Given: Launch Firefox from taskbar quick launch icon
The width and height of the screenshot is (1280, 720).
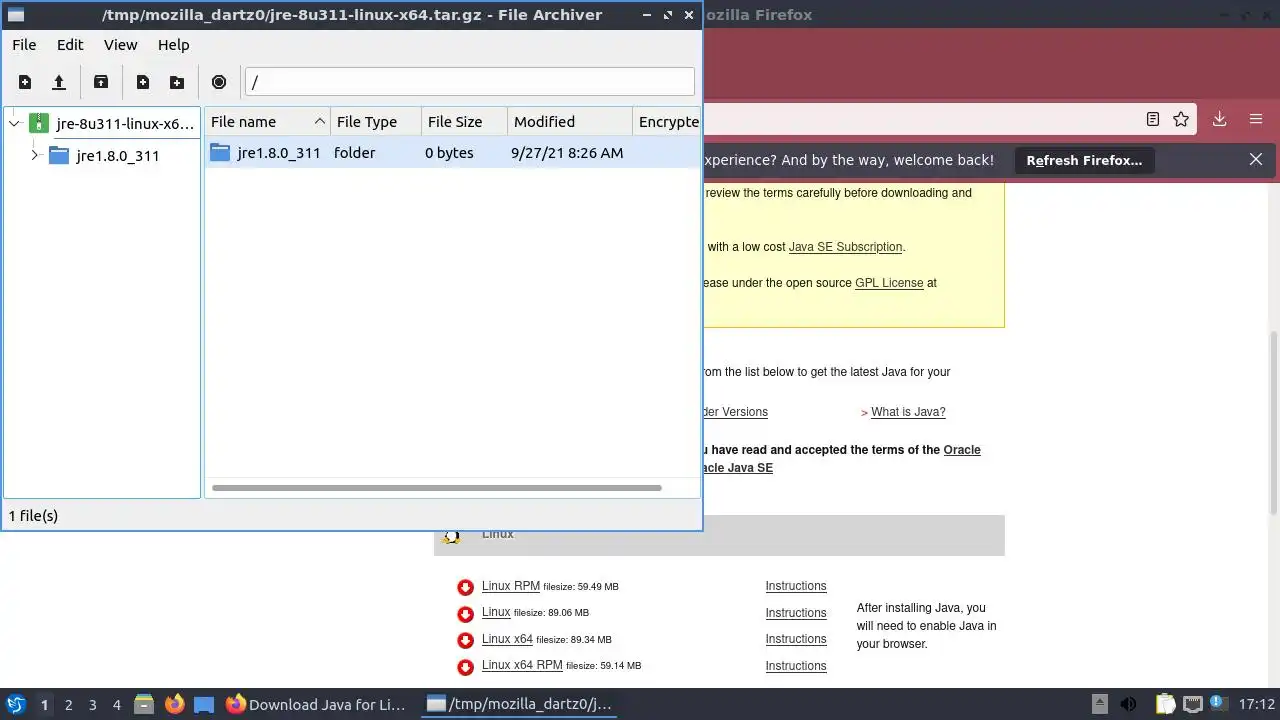Looking at the screenshot, I should pyautogui.click(x=174, y=704).
